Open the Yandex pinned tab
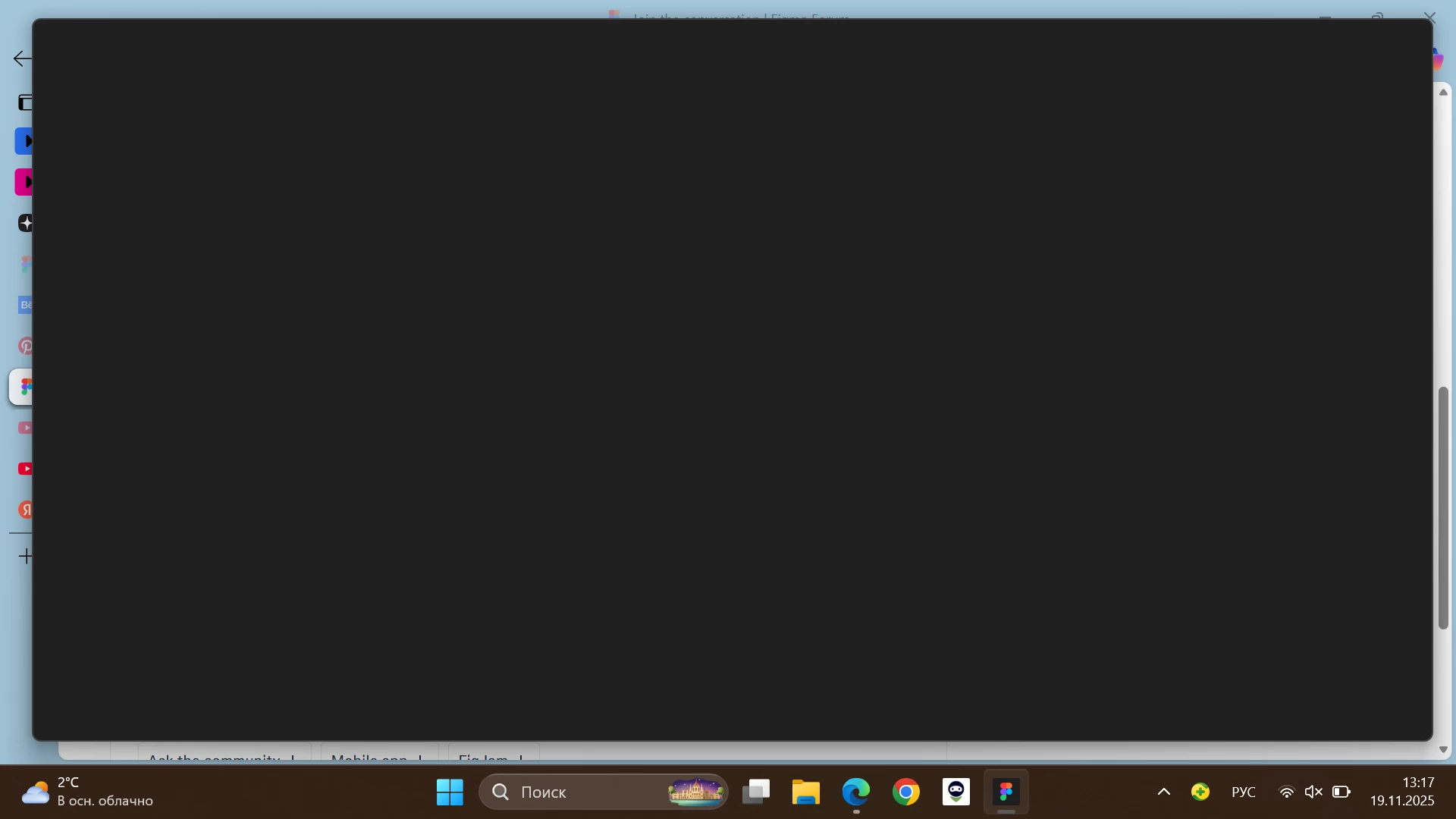 [x=25, y=510]
